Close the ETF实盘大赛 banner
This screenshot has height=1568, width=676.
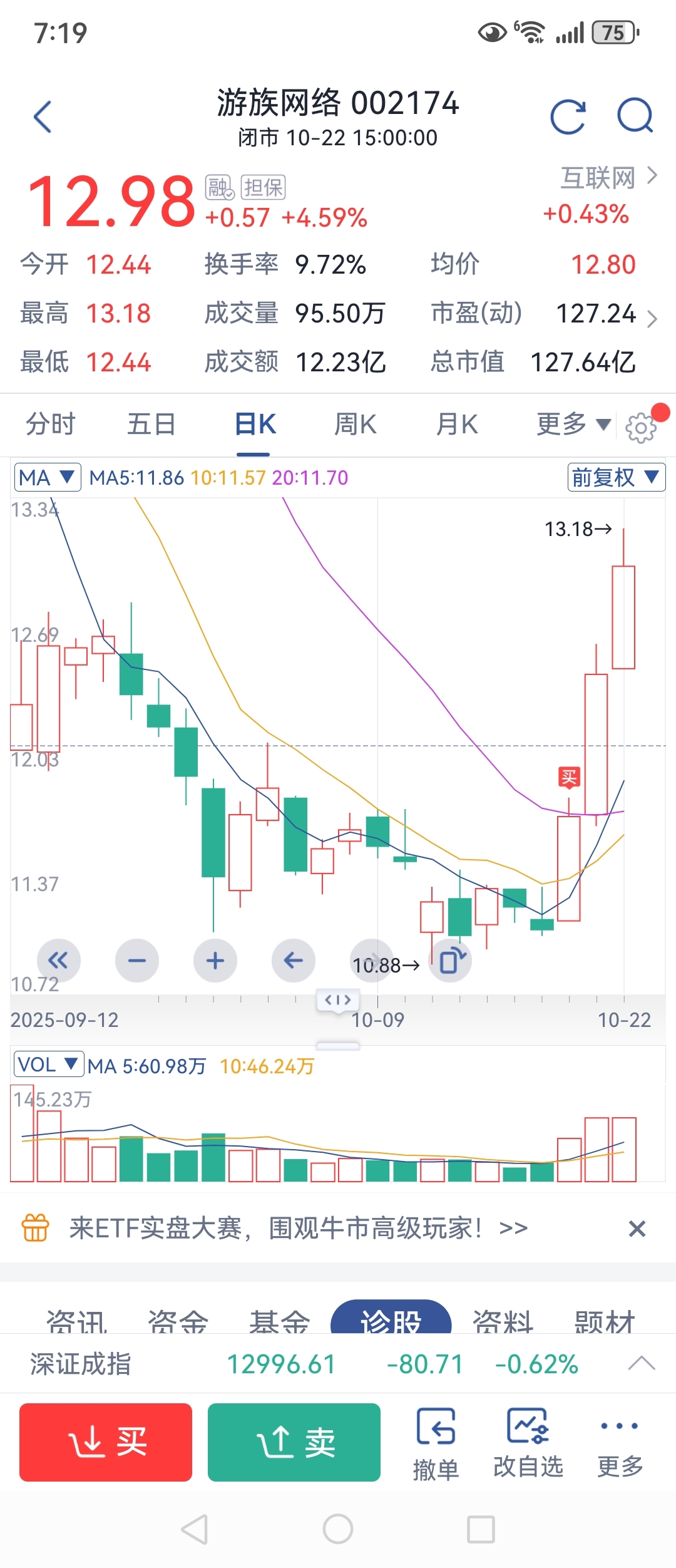(x=637, y=1229)
